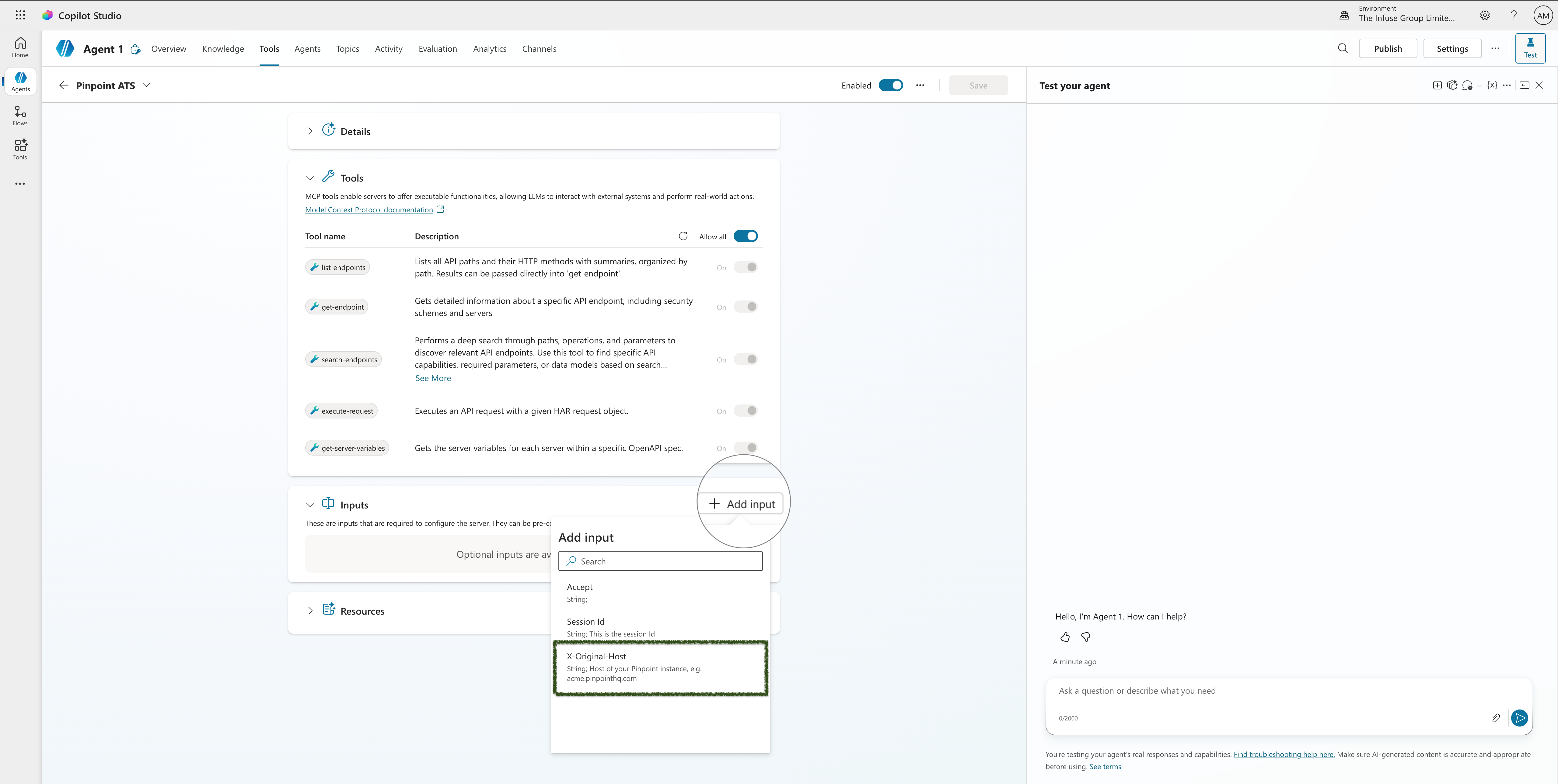Toggle the test panel layout icon

[1524, 85]
